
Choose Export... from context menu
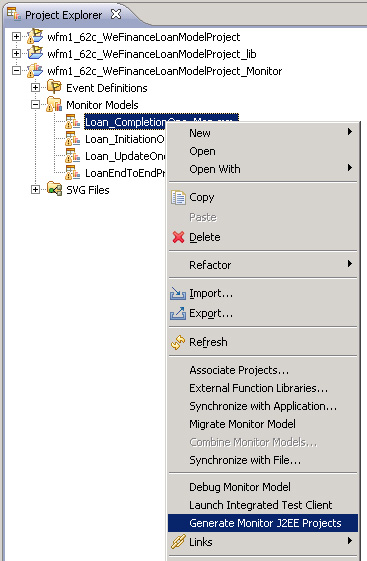263,313
